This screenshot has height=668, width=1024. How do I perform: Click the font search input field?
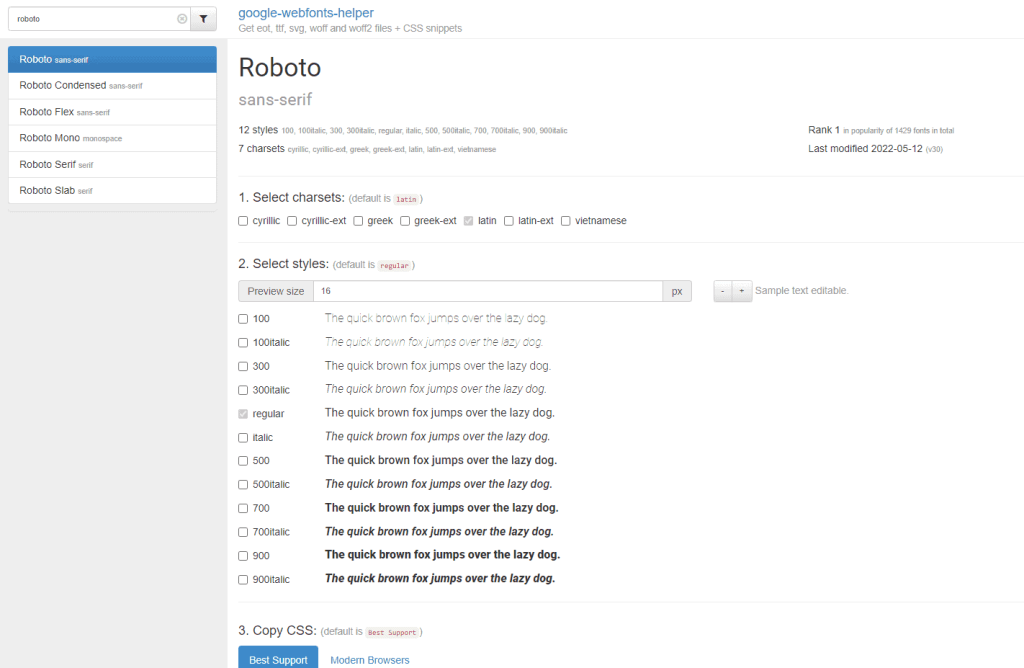[99, 19]
